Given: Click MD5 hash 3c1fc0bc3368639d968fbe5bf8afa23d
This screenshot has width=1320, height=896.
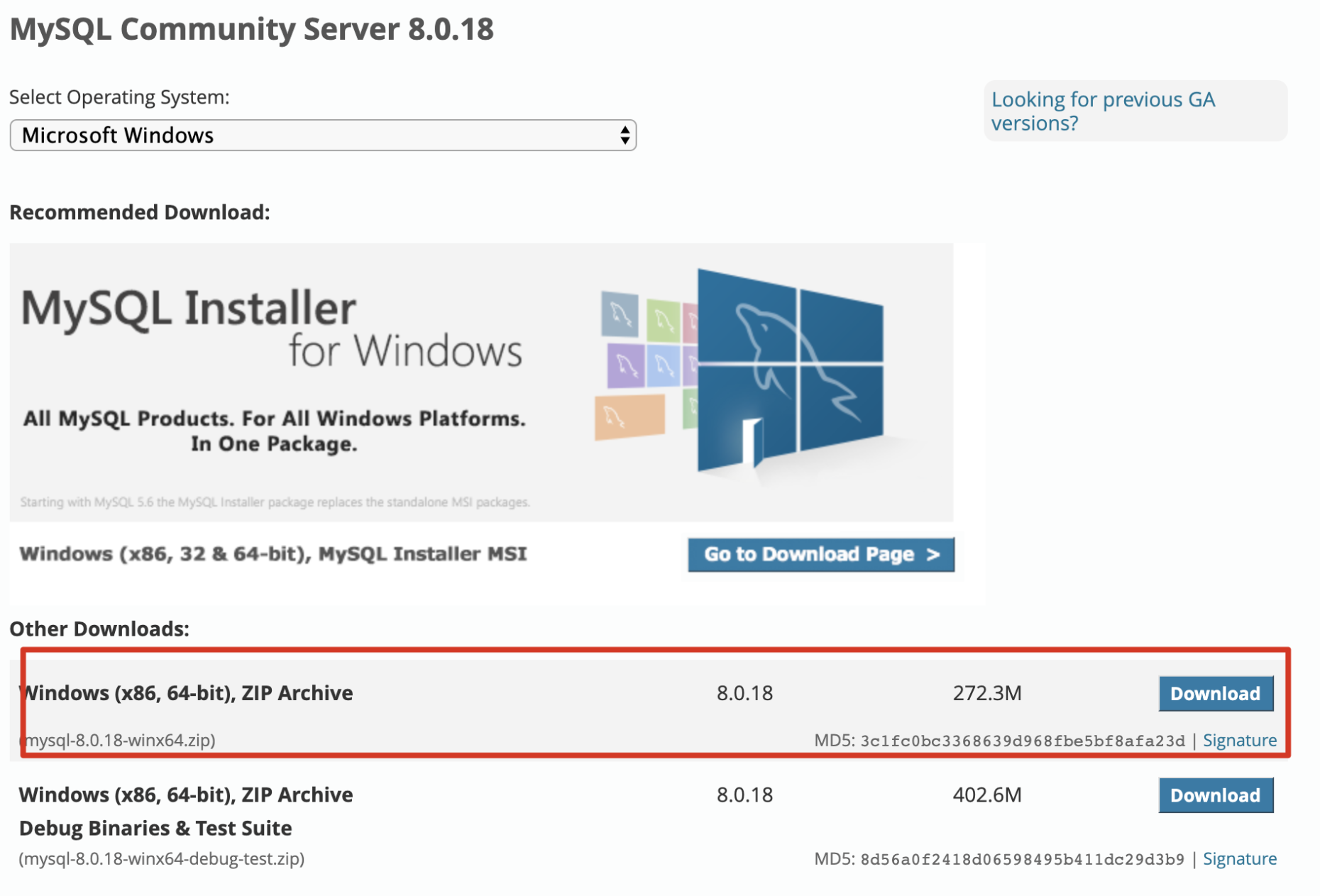Looking at the screenshot, I should (1023, 741).
